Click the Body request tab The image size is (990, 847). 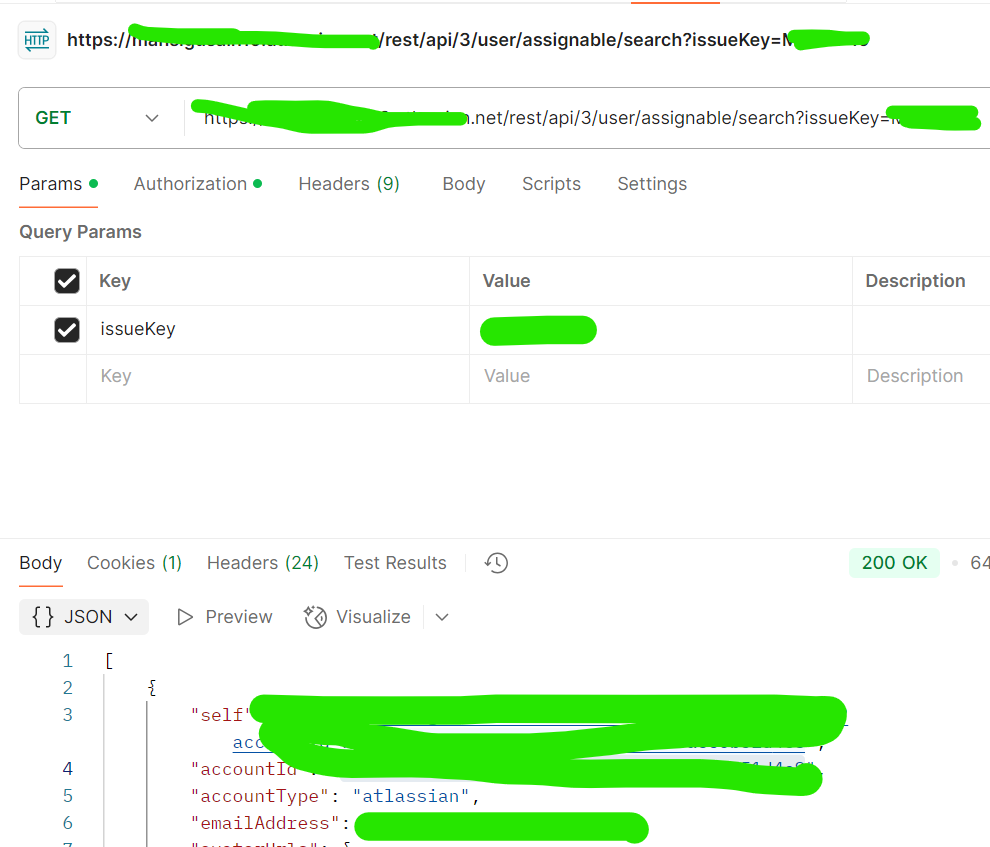coord(463,184)
